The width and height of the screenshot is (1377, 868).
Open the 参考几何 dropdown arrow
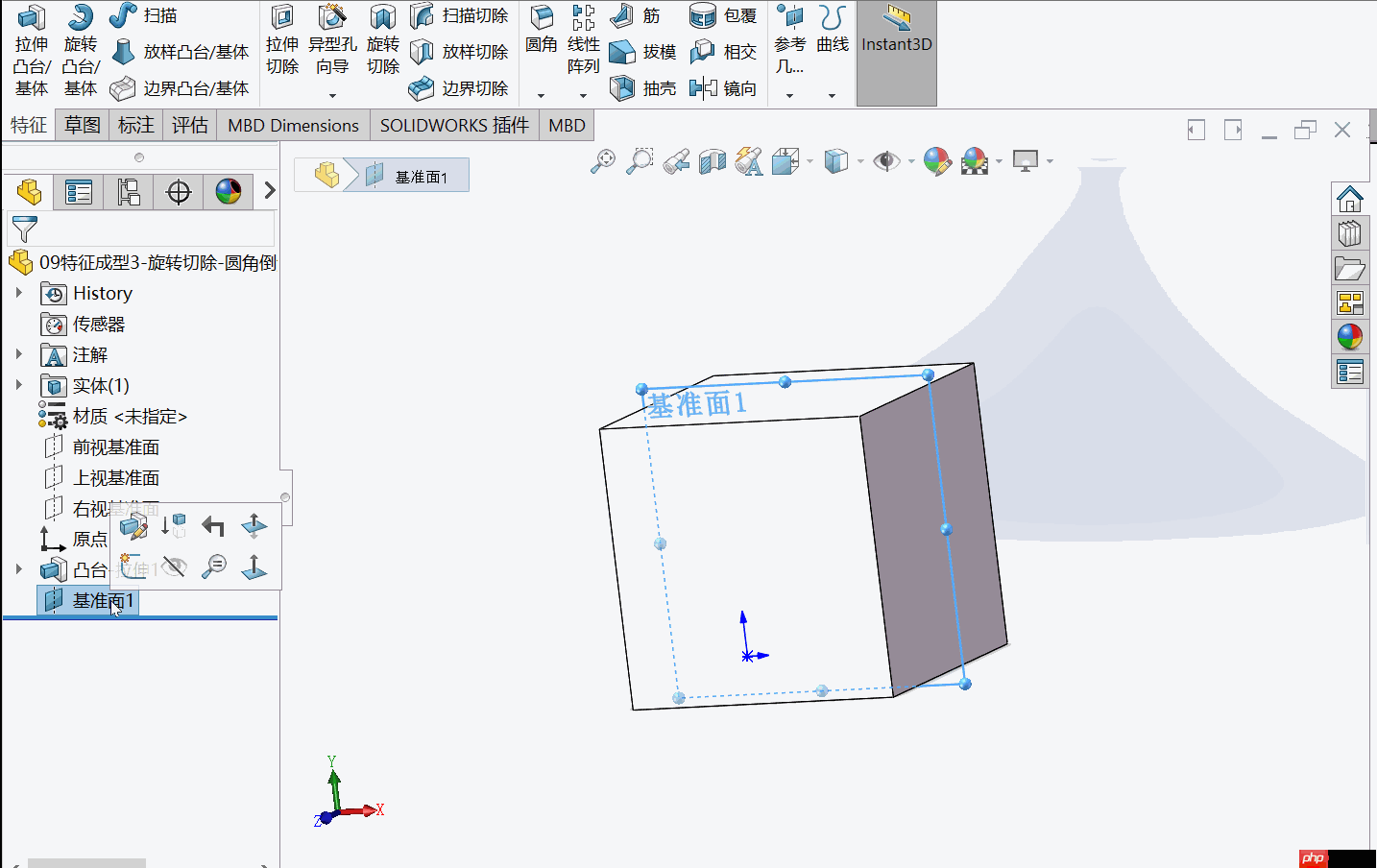point(789,95)
